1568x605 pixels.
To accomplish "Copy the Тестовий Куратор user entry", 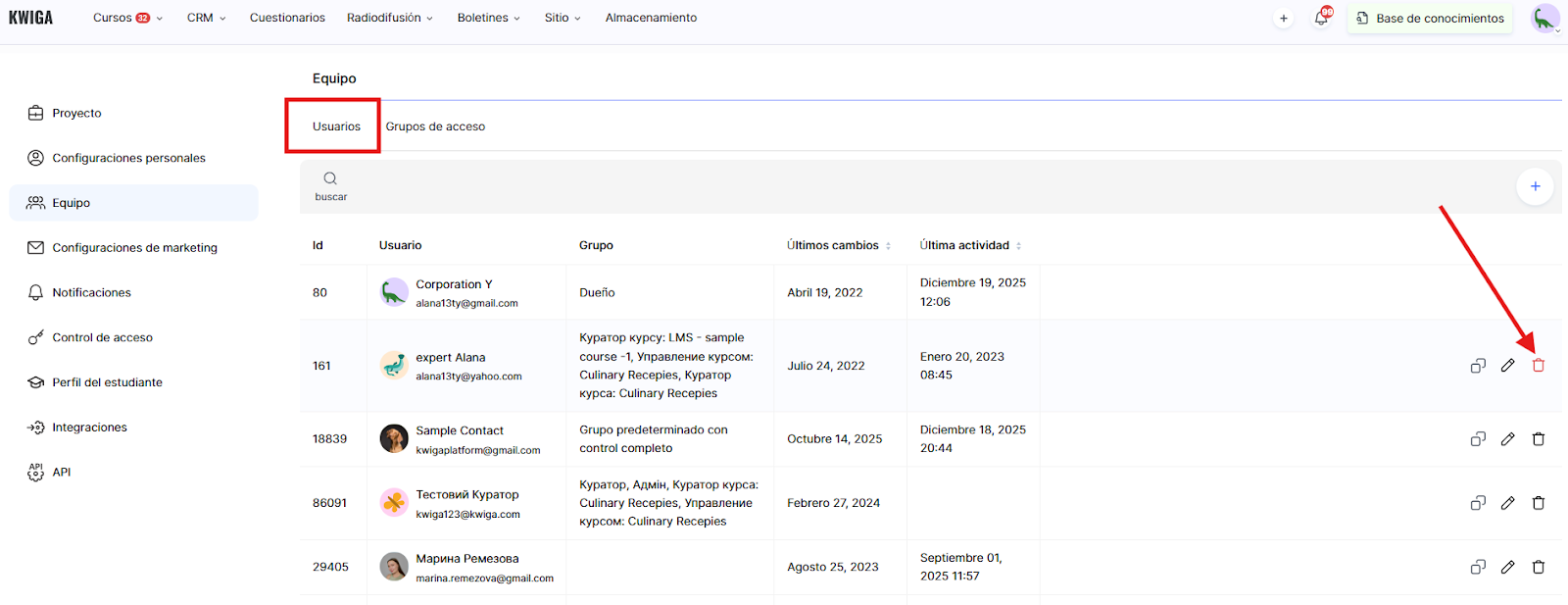I will point(1478,503).
